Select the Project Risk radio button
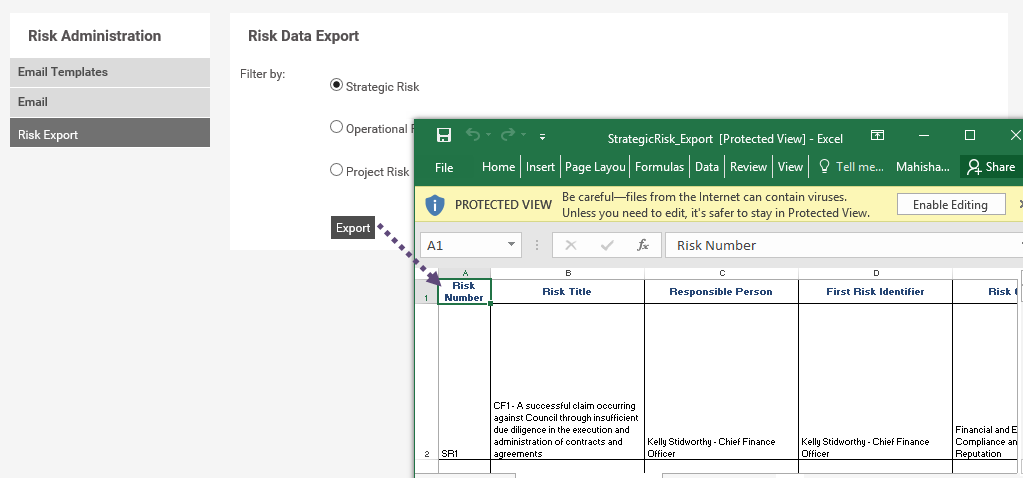This screenshot has width=1023, height=478. point(336,170)
